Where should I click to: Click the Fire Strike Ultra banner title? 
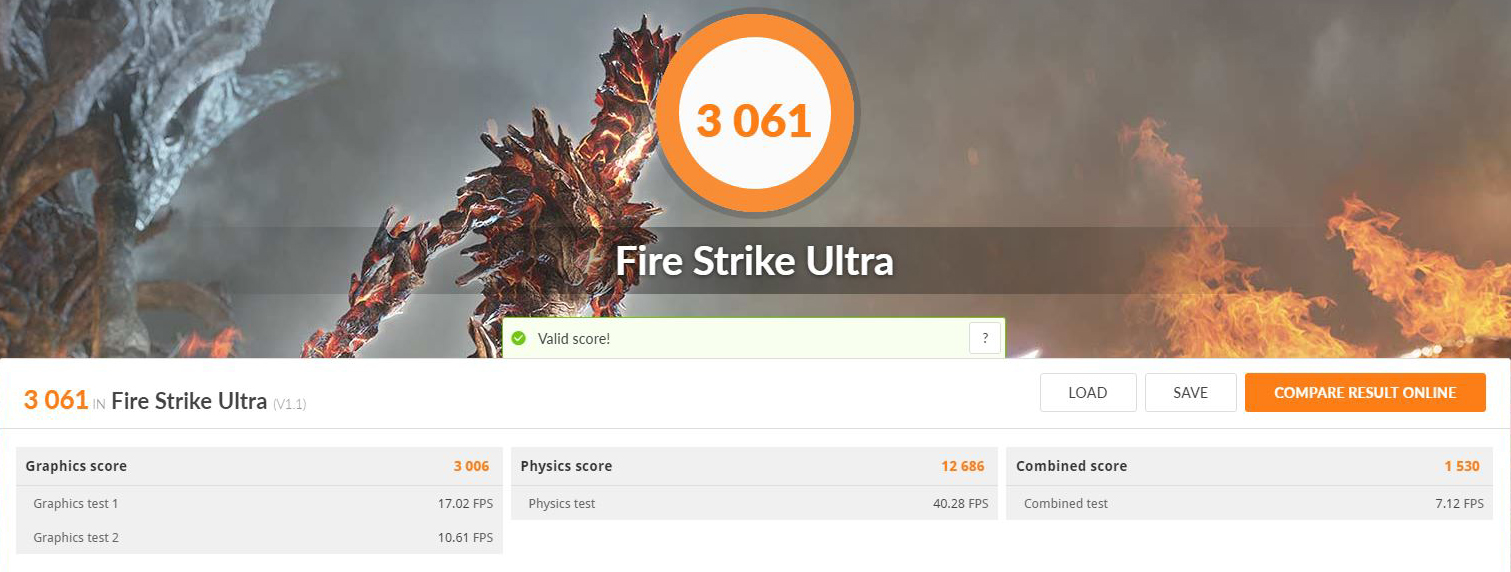(x=754, y=261)
